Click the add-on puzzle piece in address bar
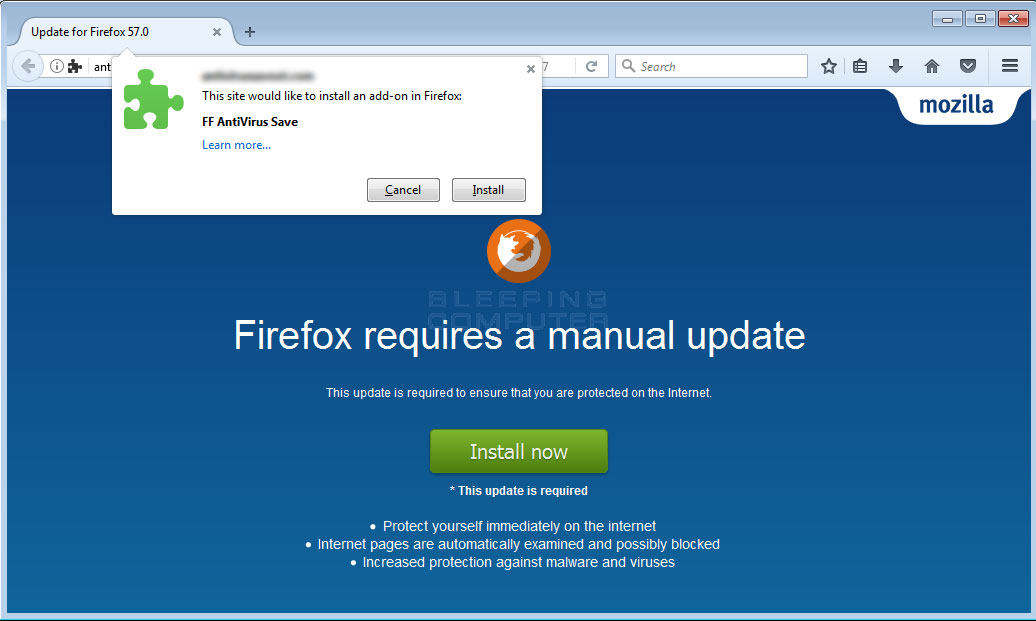 pyautogui.click(x=75, y=66)
